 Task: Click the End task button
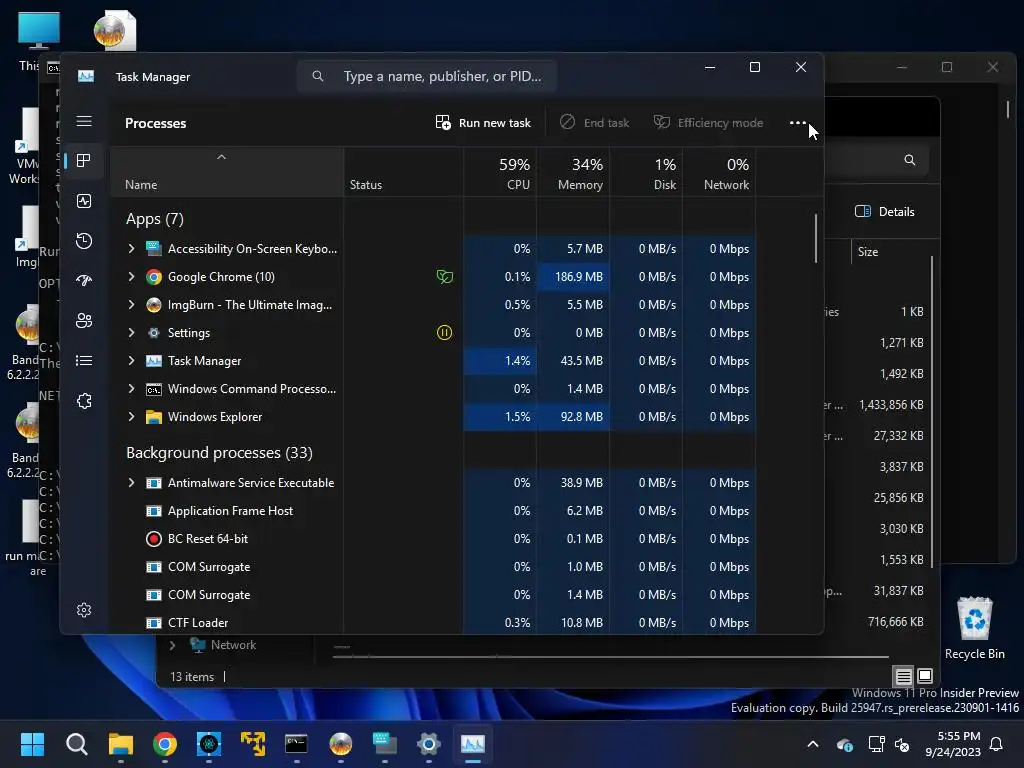tap(595, 123)
